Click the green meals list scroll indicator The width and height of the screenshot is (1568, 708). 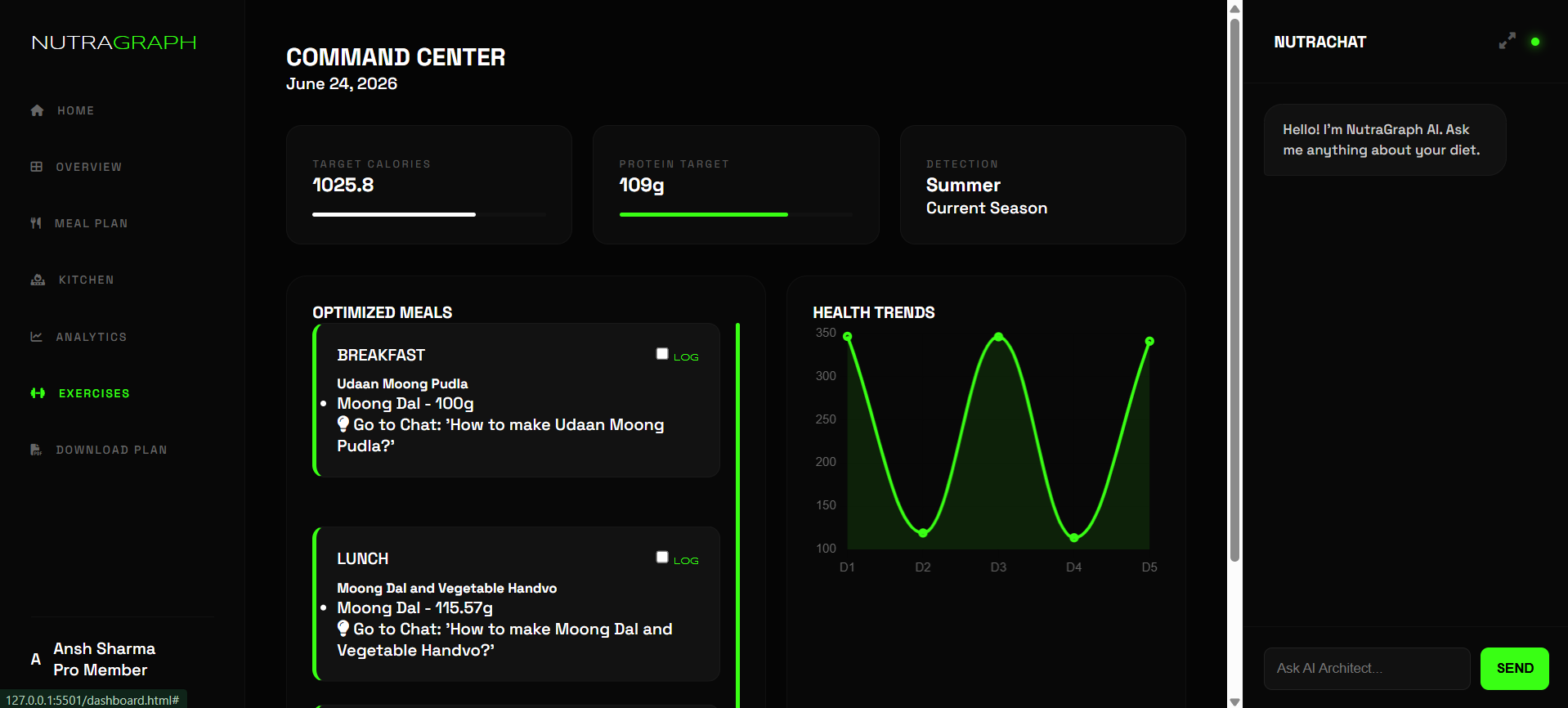coord(737,515)
